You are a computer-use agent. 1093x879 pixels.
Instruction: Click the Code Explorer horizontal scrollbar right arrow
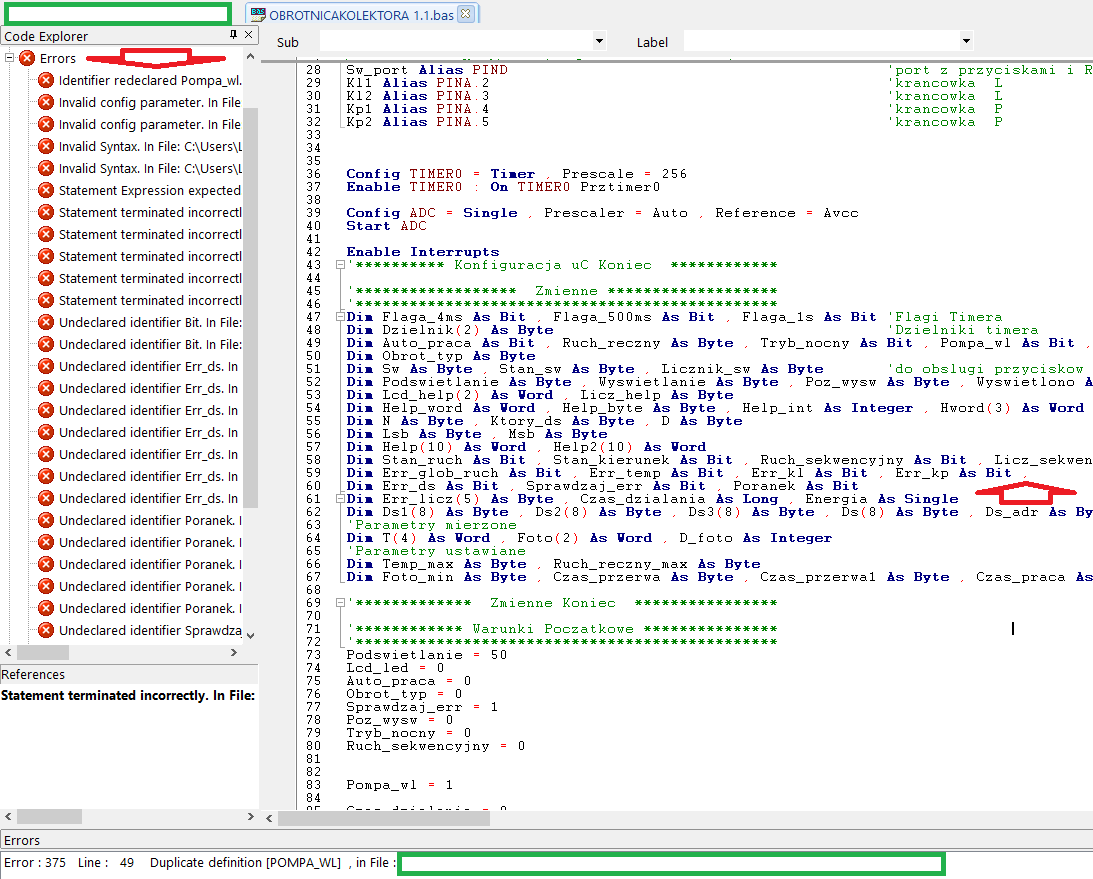pyautogui.click(x=235, y=652)
